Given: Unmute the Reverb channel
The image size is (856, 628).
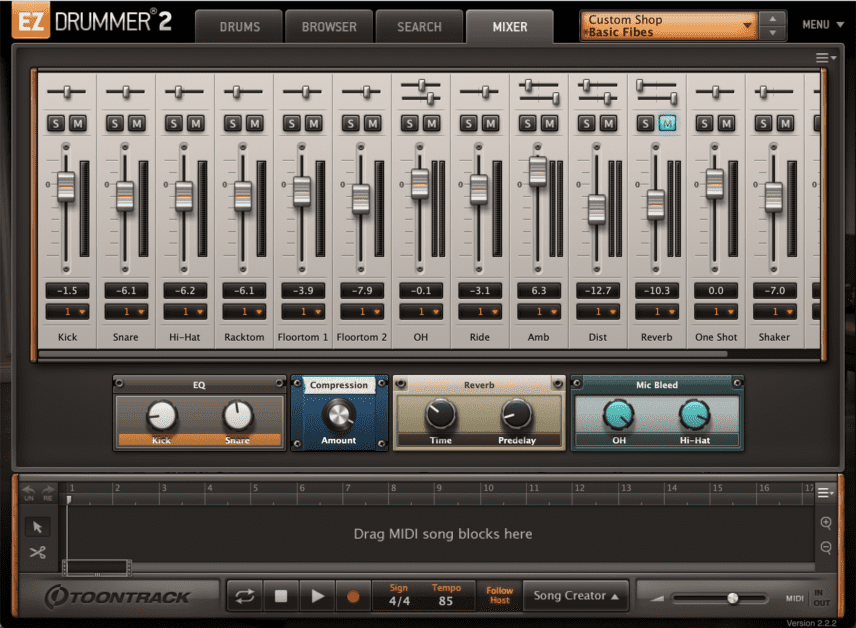Looking at the screenshot, I should click(668, 123).
